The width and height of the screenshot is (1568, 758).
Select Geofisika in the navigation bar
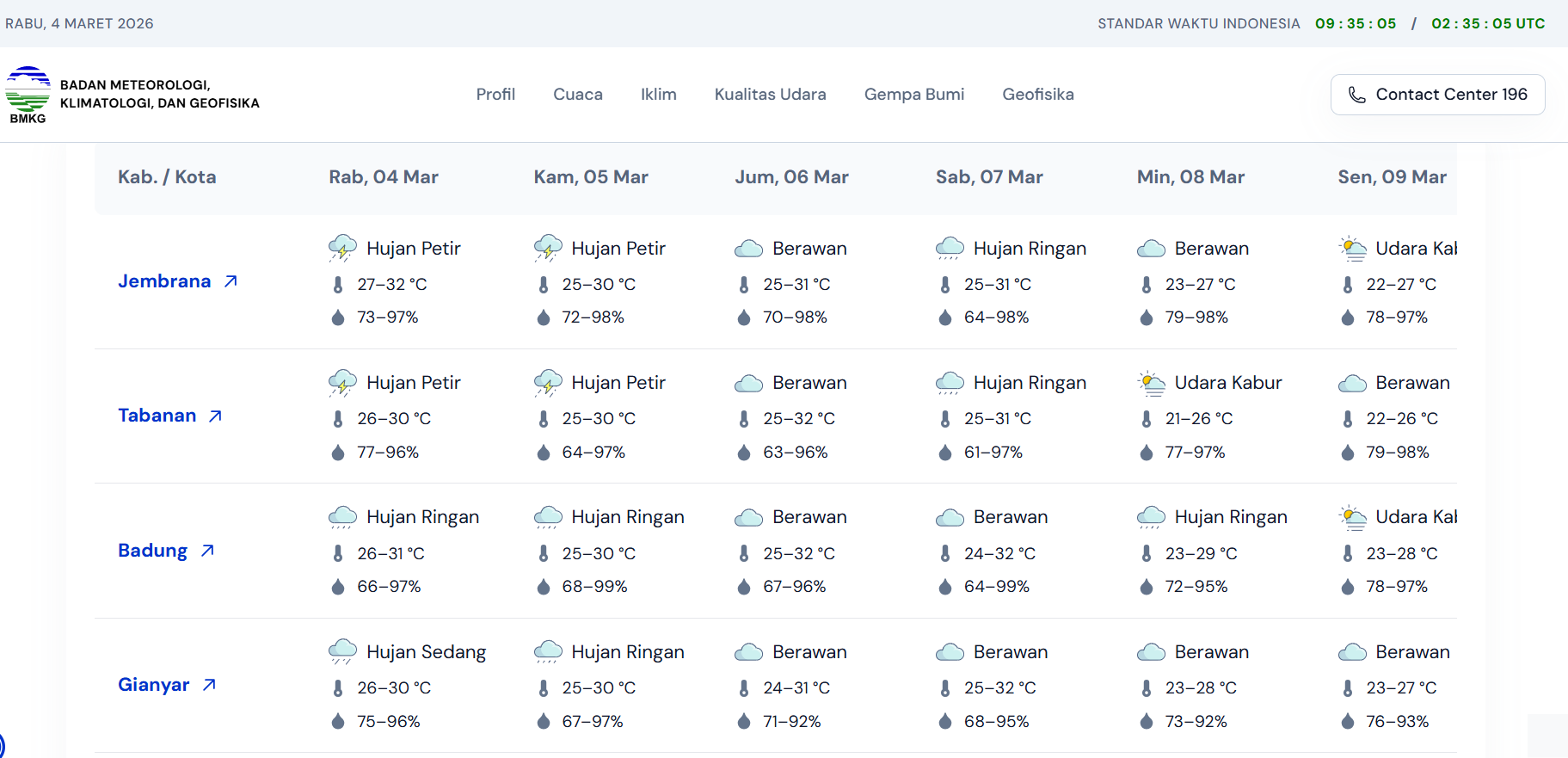tap(1037, 95)
